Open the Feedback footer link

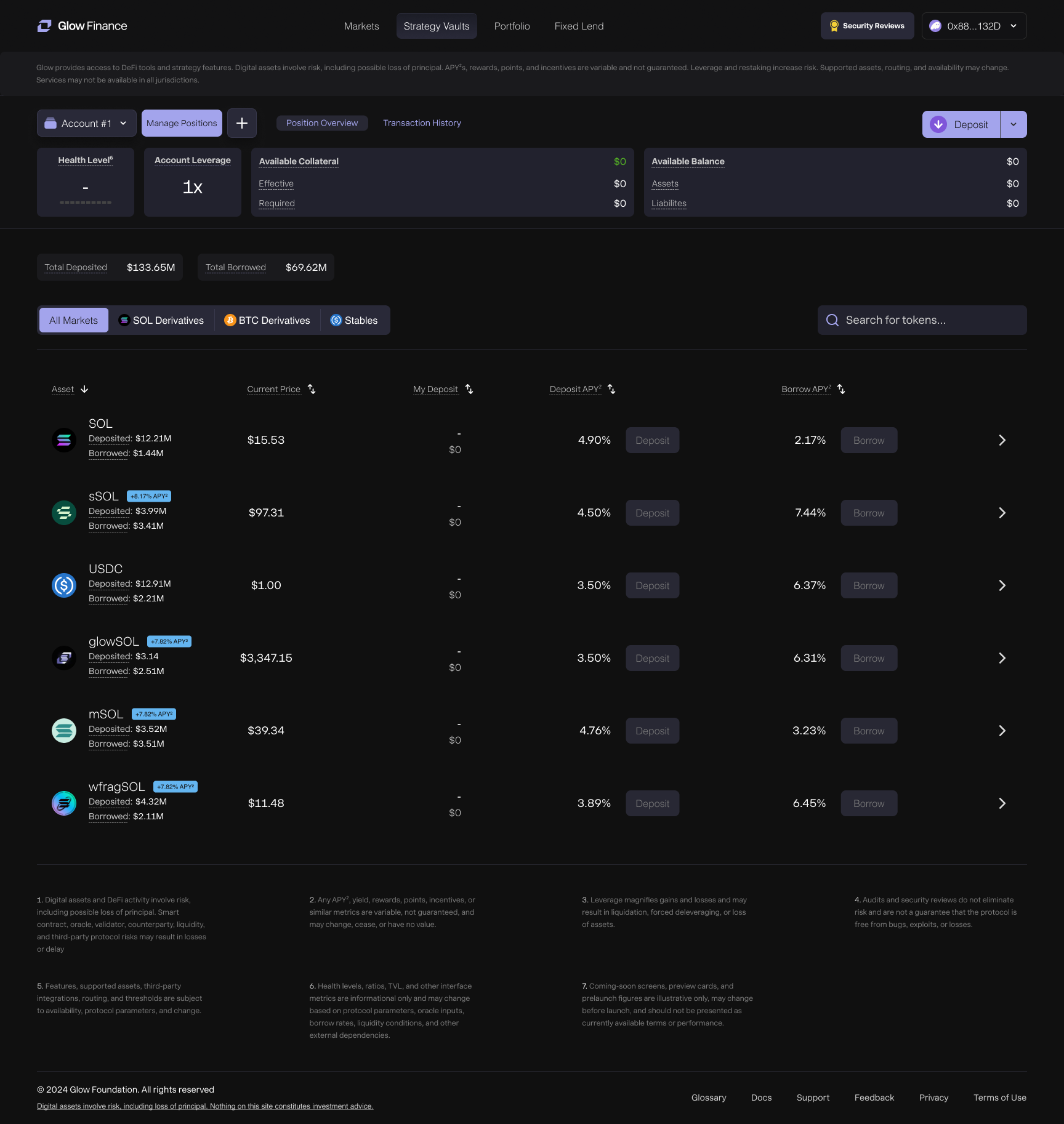[x=874, y=1098]
